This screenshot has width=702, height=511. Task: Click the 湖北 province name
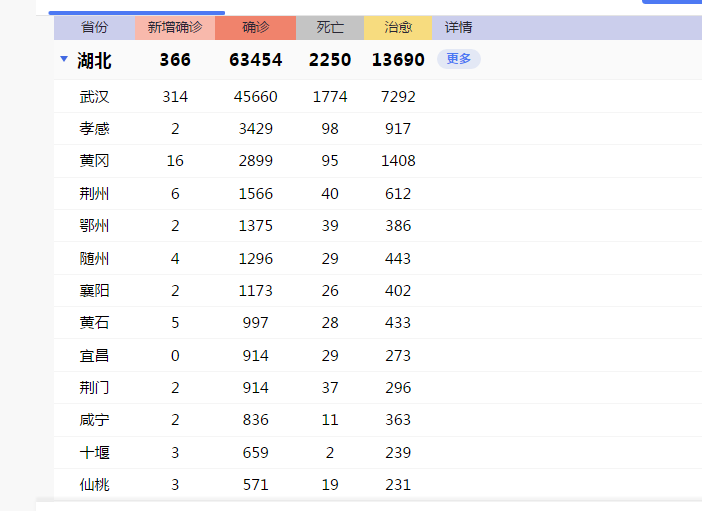click(x=94, y=60)
